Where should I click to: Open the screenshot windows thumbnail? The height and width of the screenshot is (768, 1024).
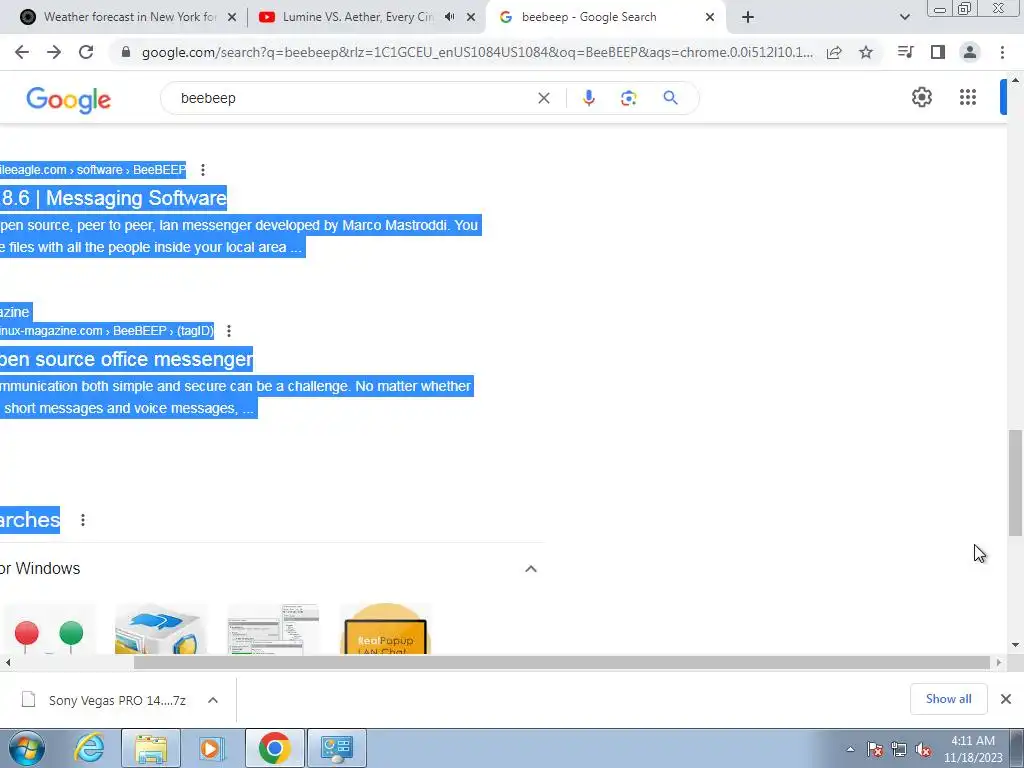click(273, 629)
